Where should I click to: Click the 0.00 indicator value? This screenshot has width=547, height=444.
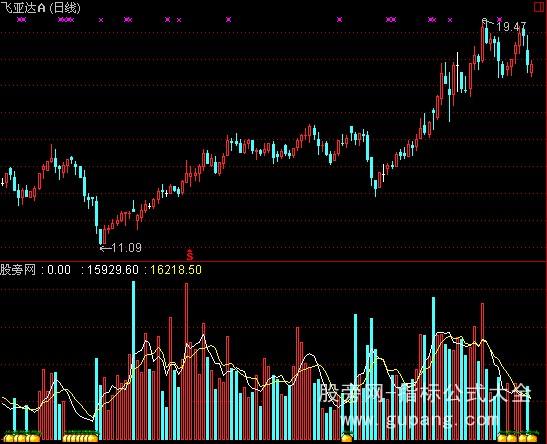(59, 270)
